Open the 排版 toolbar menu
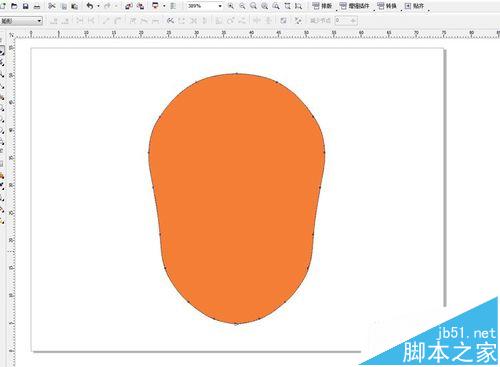Image resolution: width=500 pixels, height=367 pixels. point(322,6)
